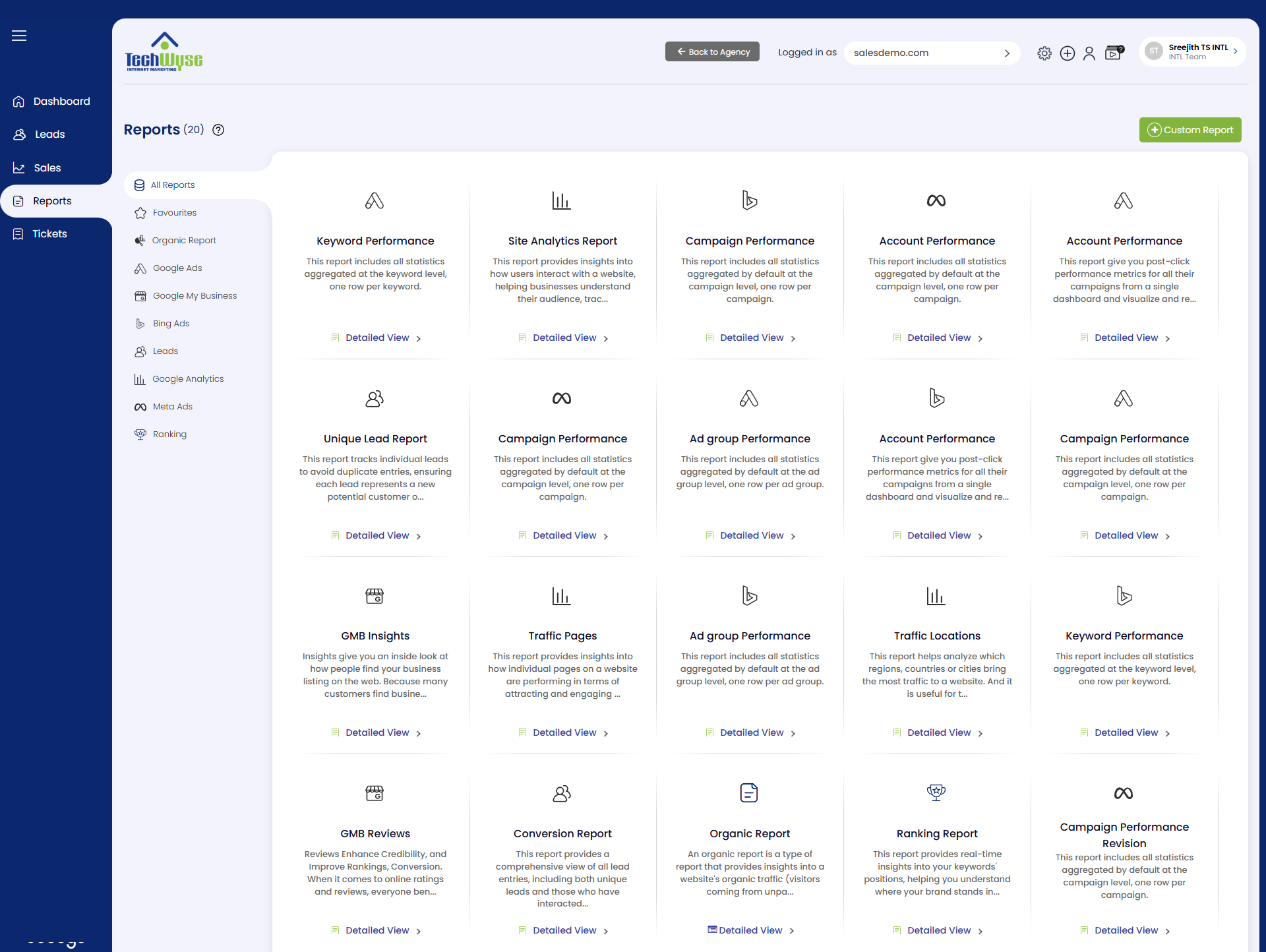
Task: Click the Organic Report document icon
Action: tap(749, 793)
